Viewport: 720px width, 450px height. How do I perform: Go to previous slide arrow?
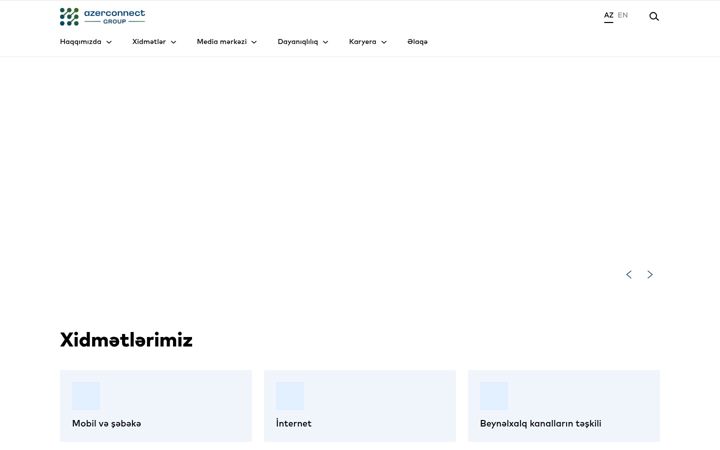point(629,275)
